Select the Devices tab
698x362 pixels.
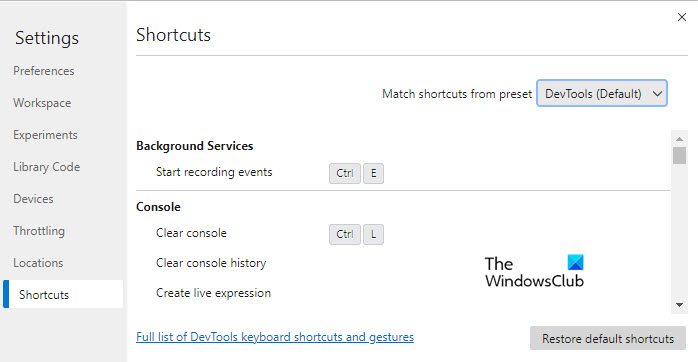(33, 199)
